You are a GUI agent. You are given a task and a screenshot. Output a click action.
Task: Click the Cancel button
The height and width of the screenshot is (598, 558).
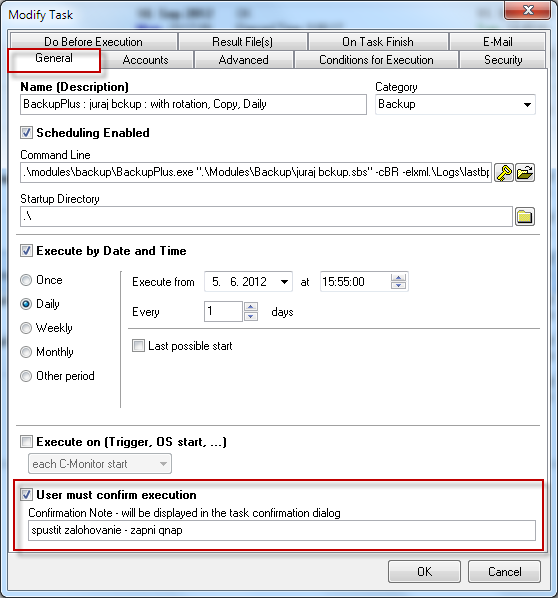pyautogui.click(x=504, y=572)
